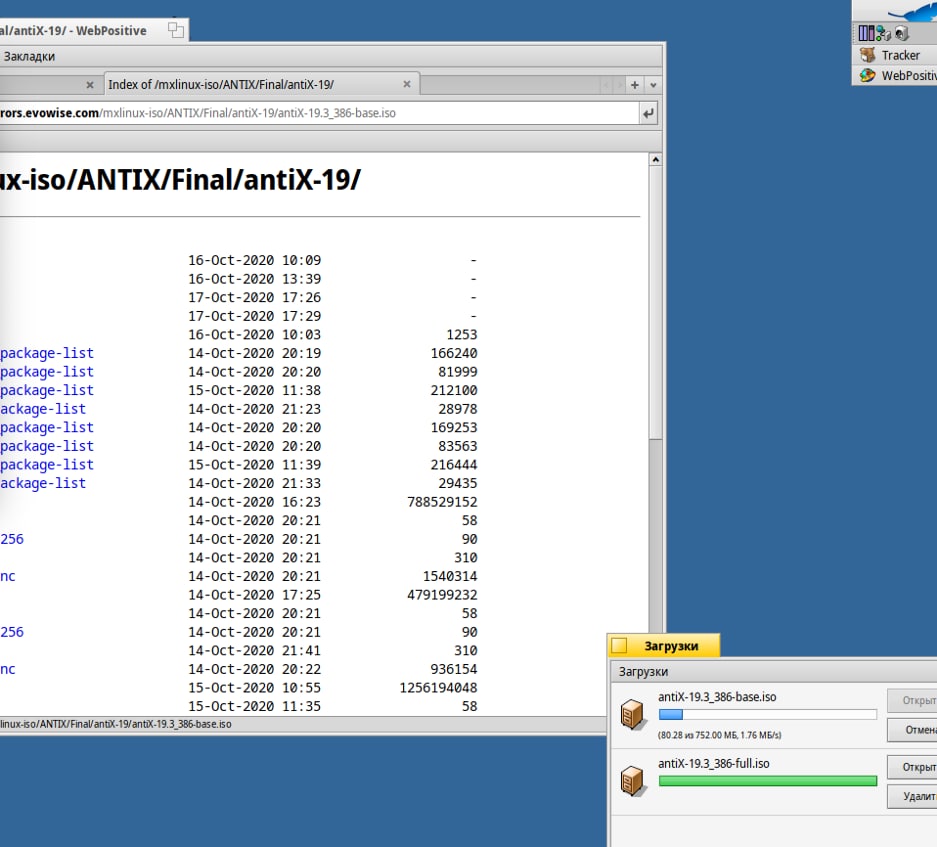The height and width of the screenshot is (847, 937).
Task: Click the date '16-Oct-2020 13:39'
Action: (255, 279)
